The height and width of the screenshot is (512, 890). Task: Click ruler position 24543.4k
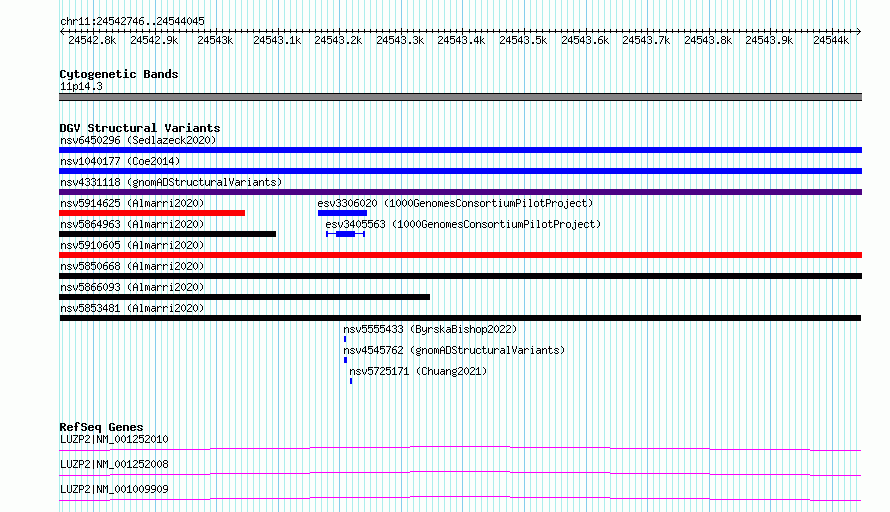(x=461, y=40)
